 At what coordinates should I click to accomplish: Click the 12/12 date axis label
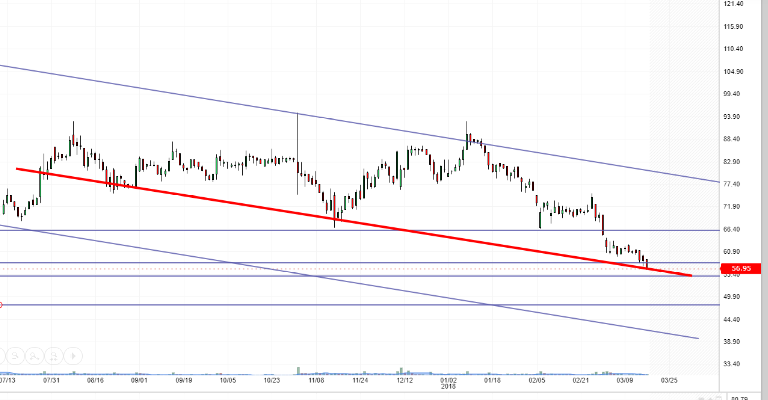pyautogui.click(x=405, y=380)
